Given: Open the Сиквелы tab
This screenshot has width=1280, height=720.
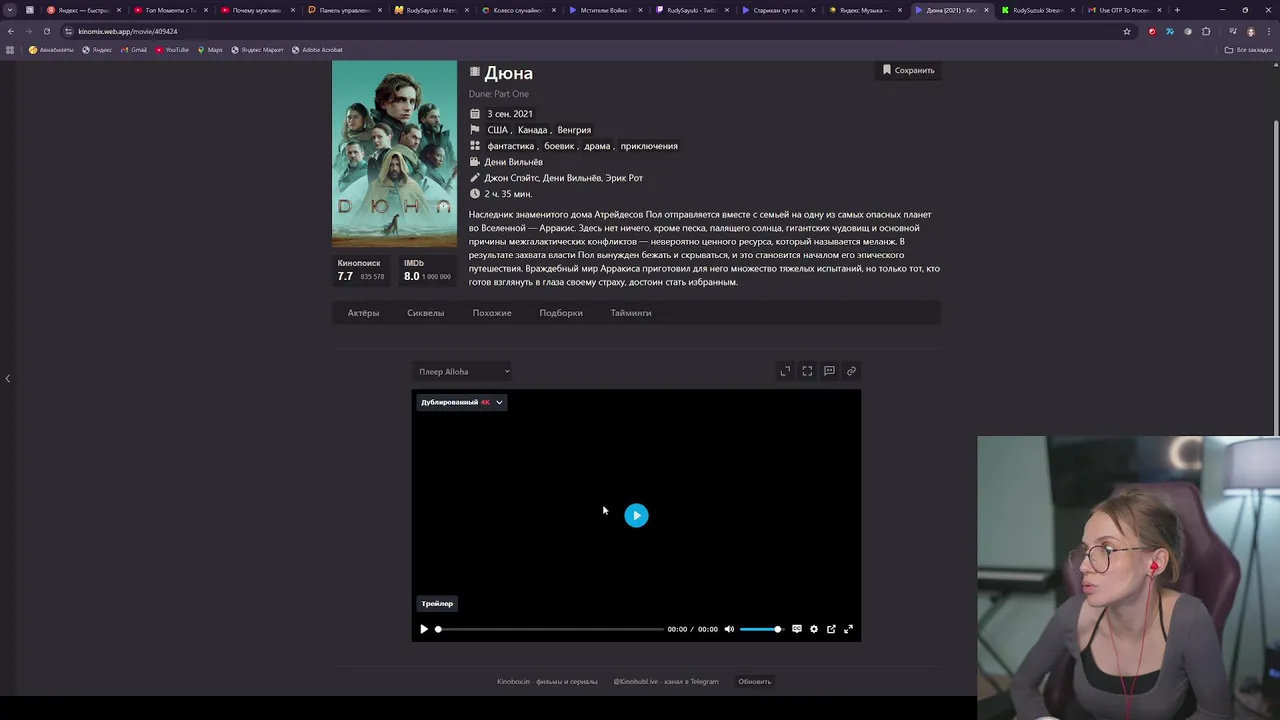Looking at the screenshot, I should [425, 313].
